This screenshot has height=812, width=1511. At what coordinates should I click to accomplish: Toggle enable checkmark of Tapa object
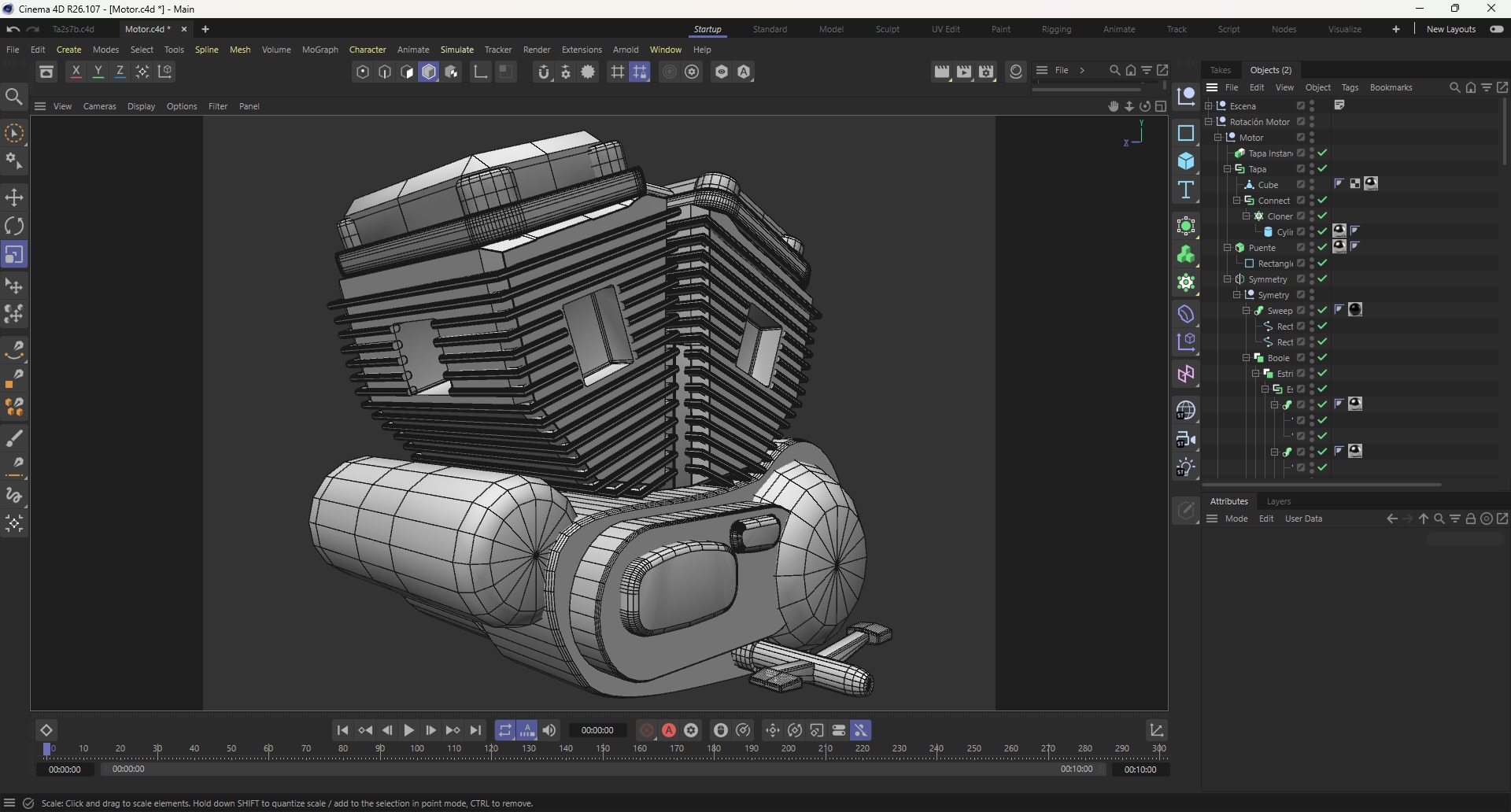pos(1324,169)
